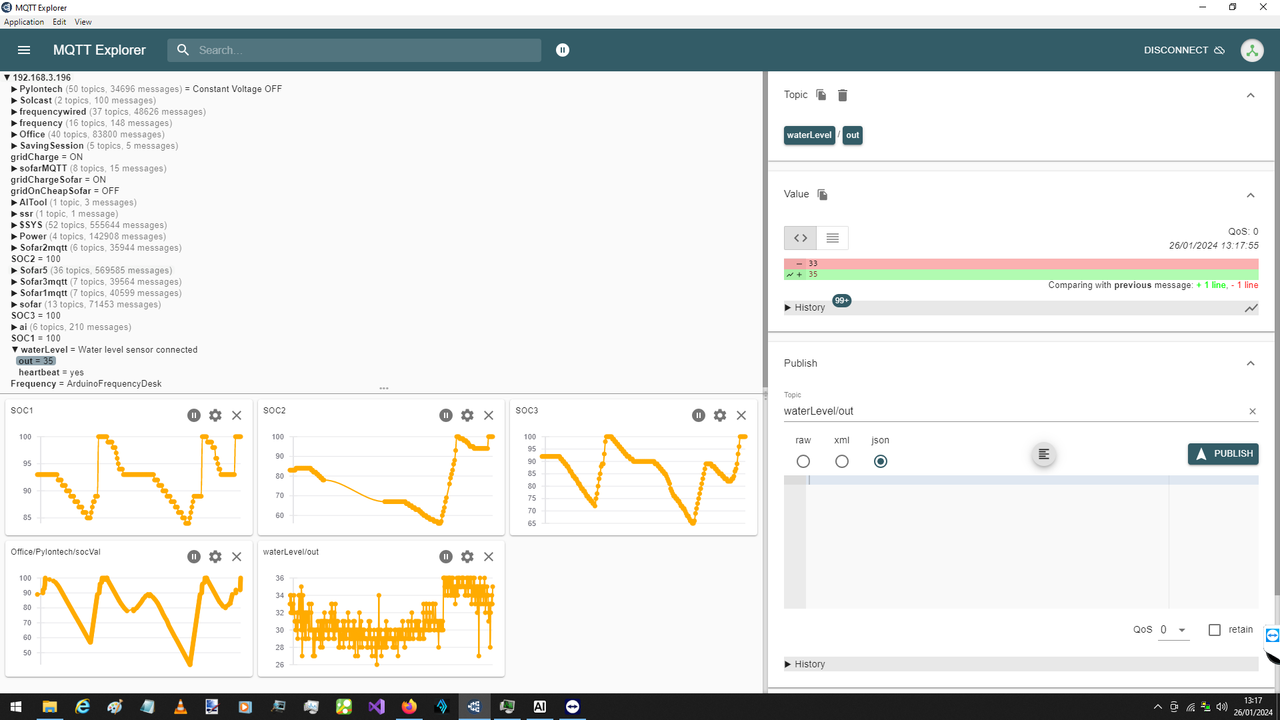The width and height of the screenshot is (1280, 720).
Task: Click into the JSON payload editor
Action: (1032, 542)
